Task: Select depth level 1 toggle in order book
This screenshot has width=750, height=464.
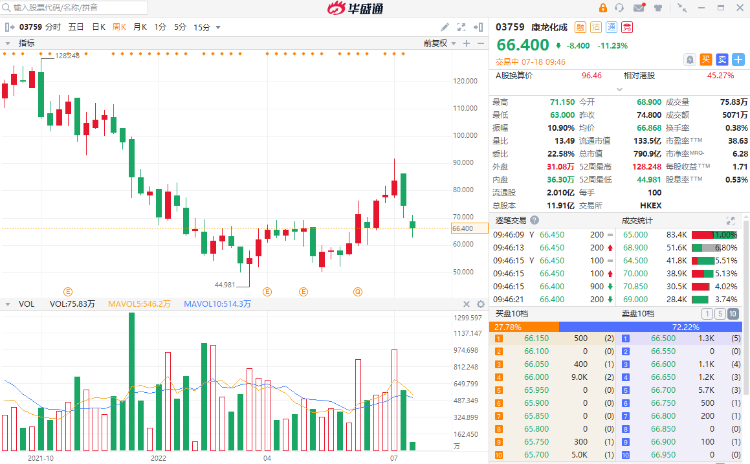Action: 706,313
